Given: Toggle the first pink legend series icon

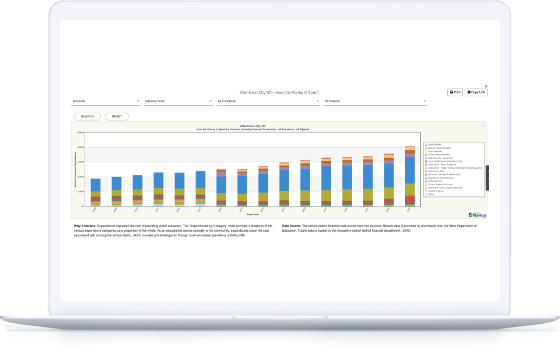Looking at the screenshot, I should (x=426, y=145).
